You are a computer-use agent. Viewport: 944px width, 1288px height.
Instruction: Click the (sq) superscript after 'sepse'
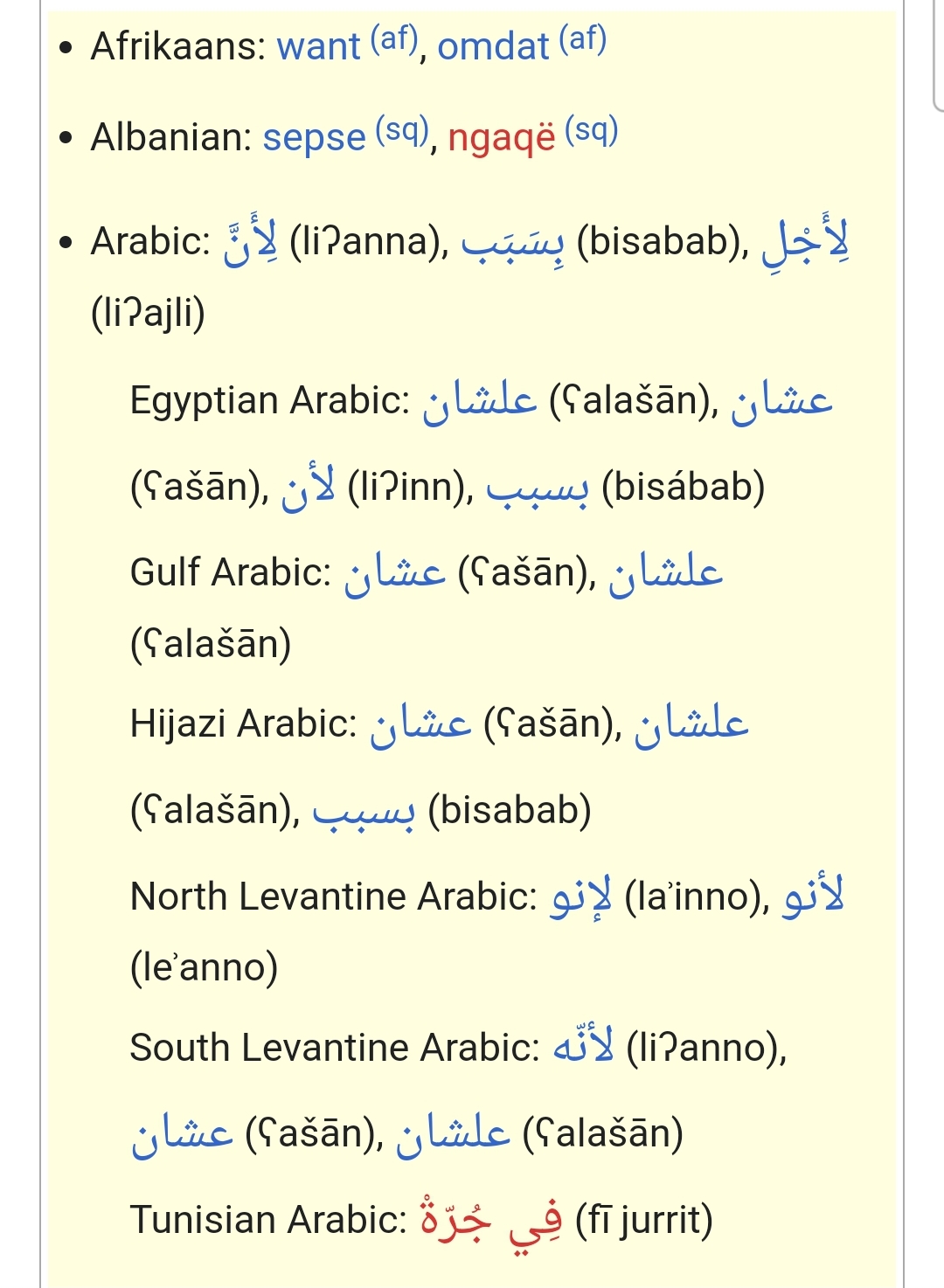click(402, 130)
